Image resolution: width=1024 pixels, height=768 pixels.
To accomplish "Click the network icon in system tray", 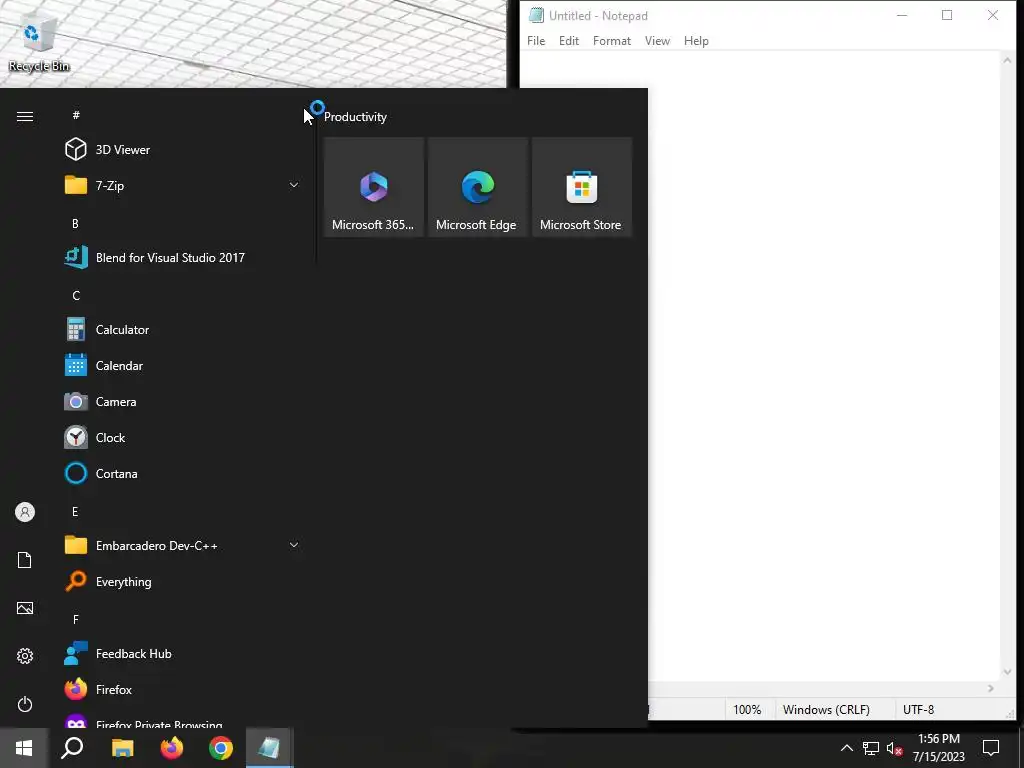I will [x=871, y=748].
